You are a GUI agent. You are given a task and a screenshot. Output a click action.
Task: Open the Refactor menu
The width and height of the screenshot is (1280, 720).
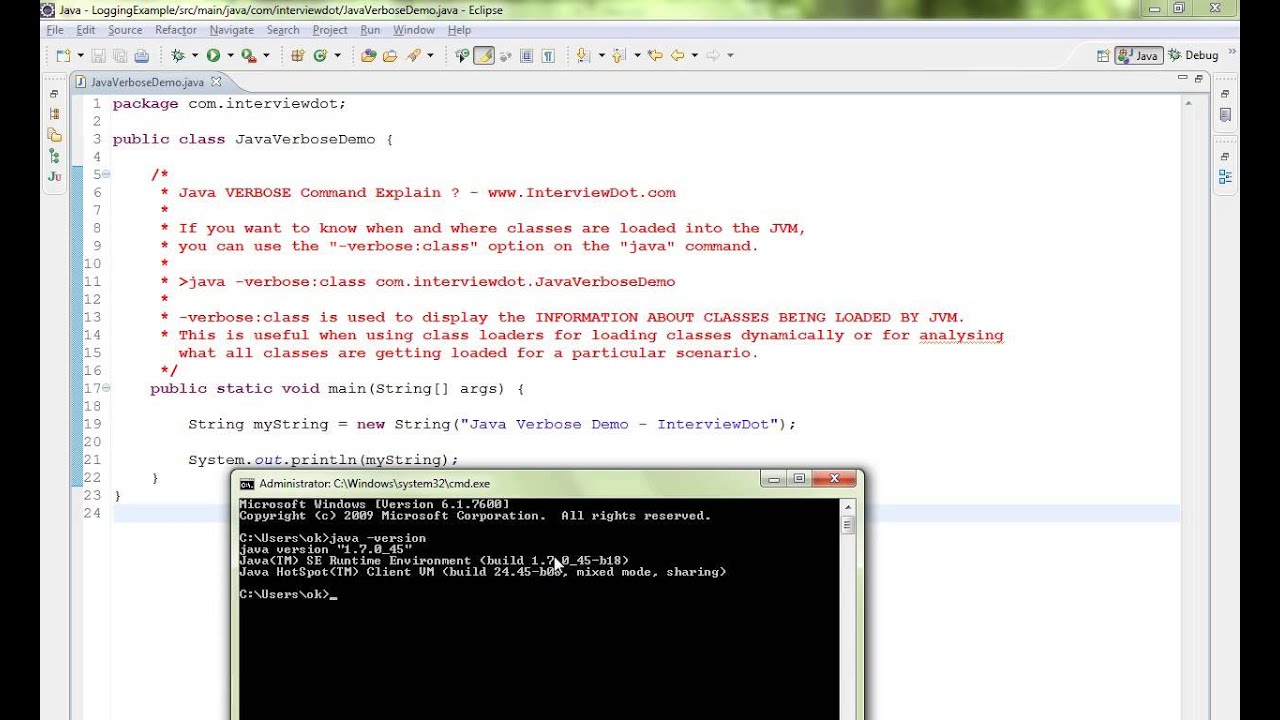[175, 30]
